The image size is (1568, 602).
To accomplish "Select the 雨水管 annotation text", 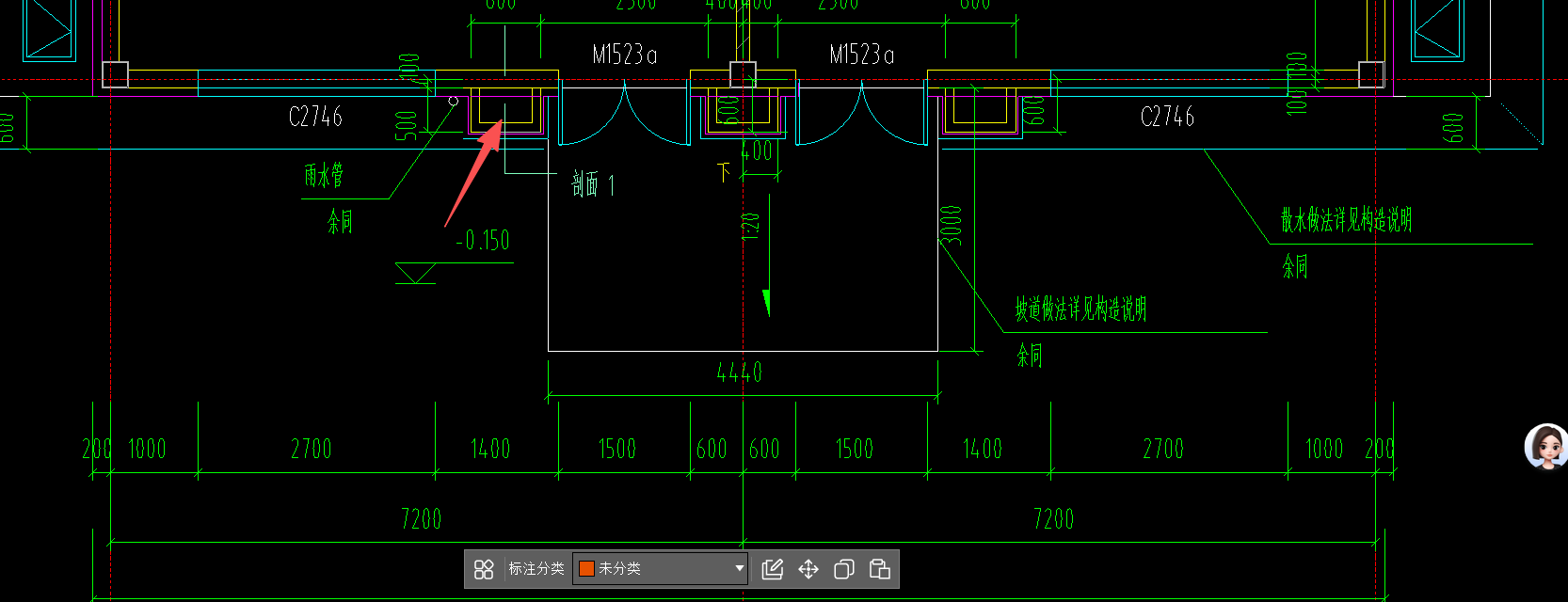I will (x=324, y=175).
